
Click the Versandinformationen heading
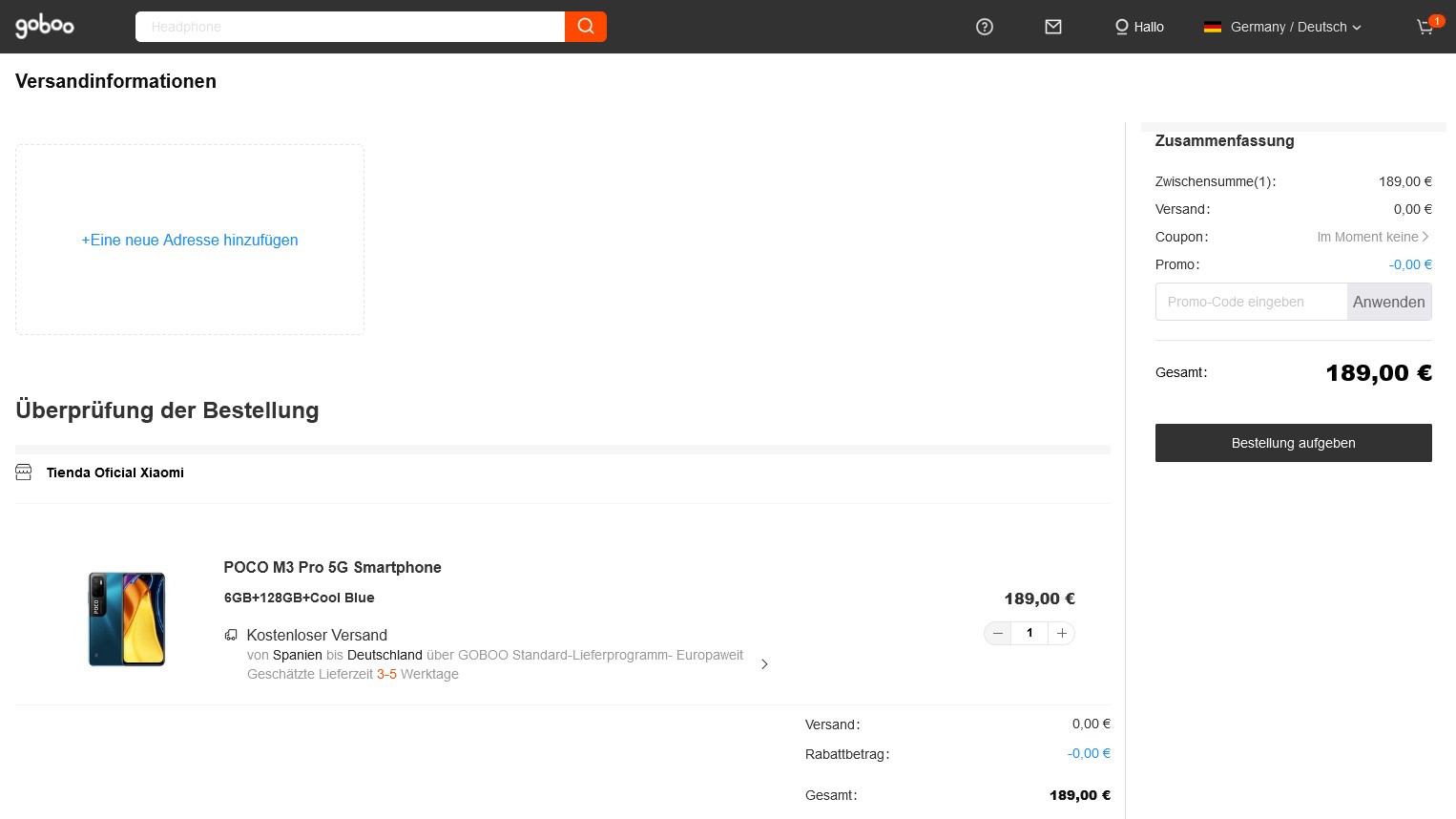point(115,81)
